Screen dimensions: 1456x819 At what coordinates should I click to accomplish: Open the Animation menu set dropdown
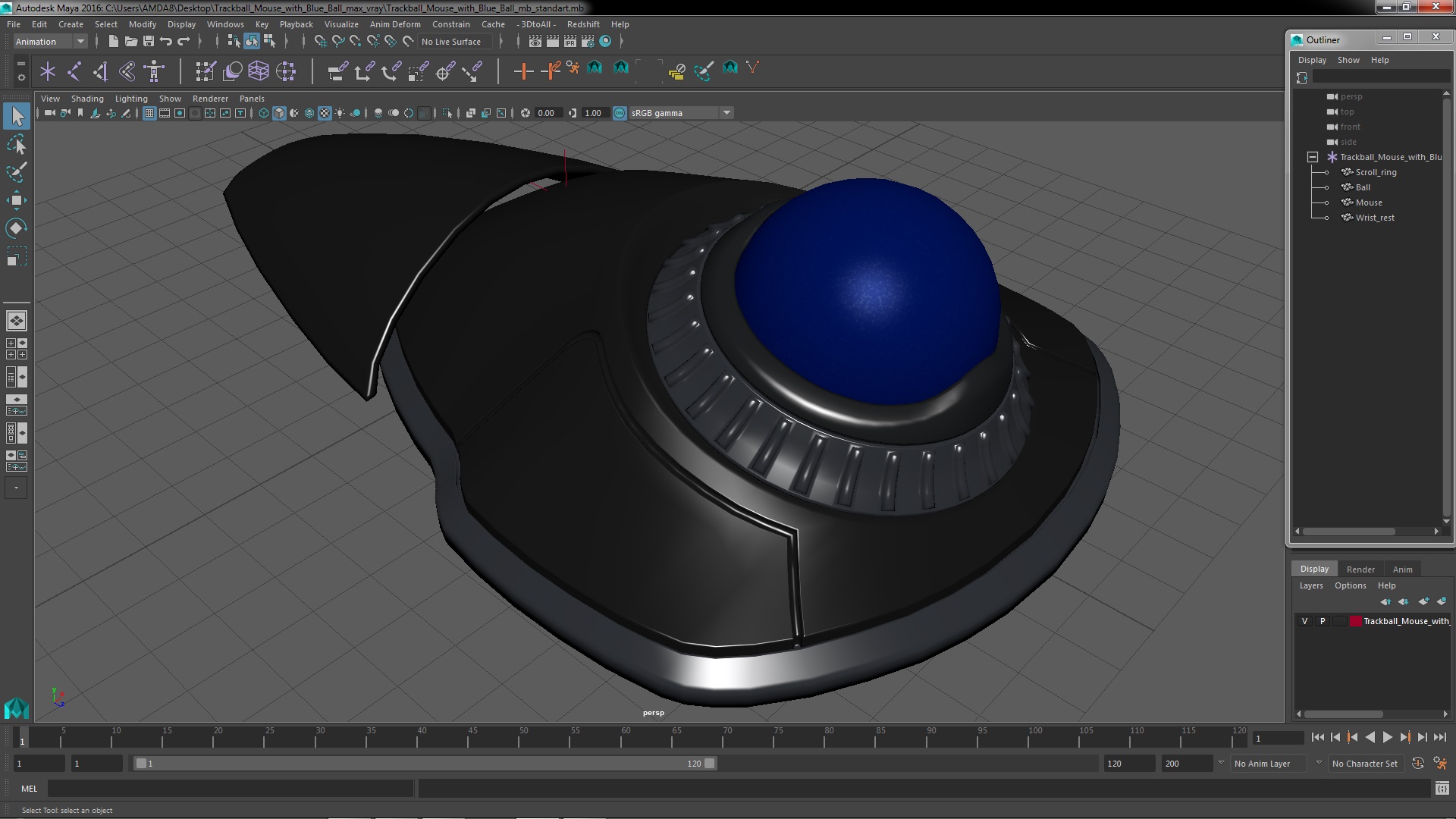click(x=50, y=42)
